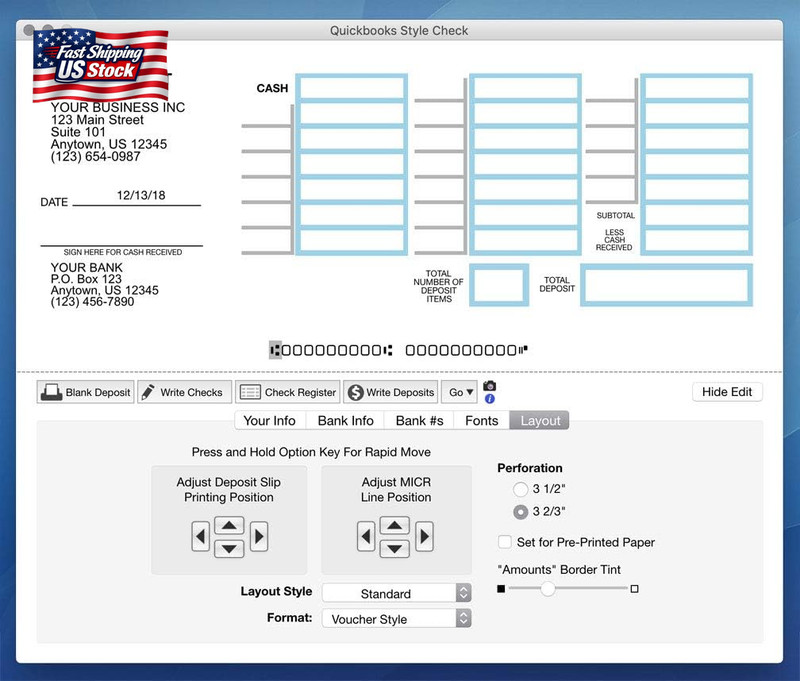
Task: Move deposit slip printing position up
Action: click(229, 525)
